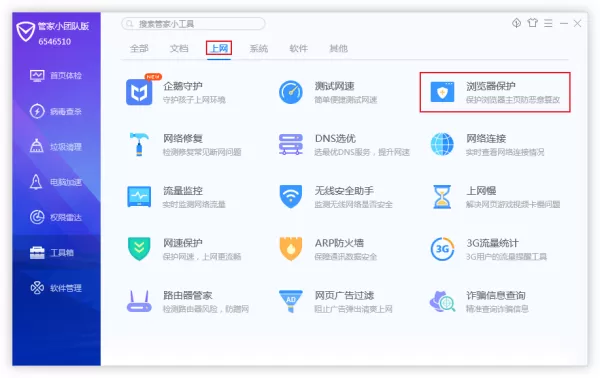600x378 pixels.
Task: Open 网速保护 green shield icon
Action: click(x=139, y=249)
